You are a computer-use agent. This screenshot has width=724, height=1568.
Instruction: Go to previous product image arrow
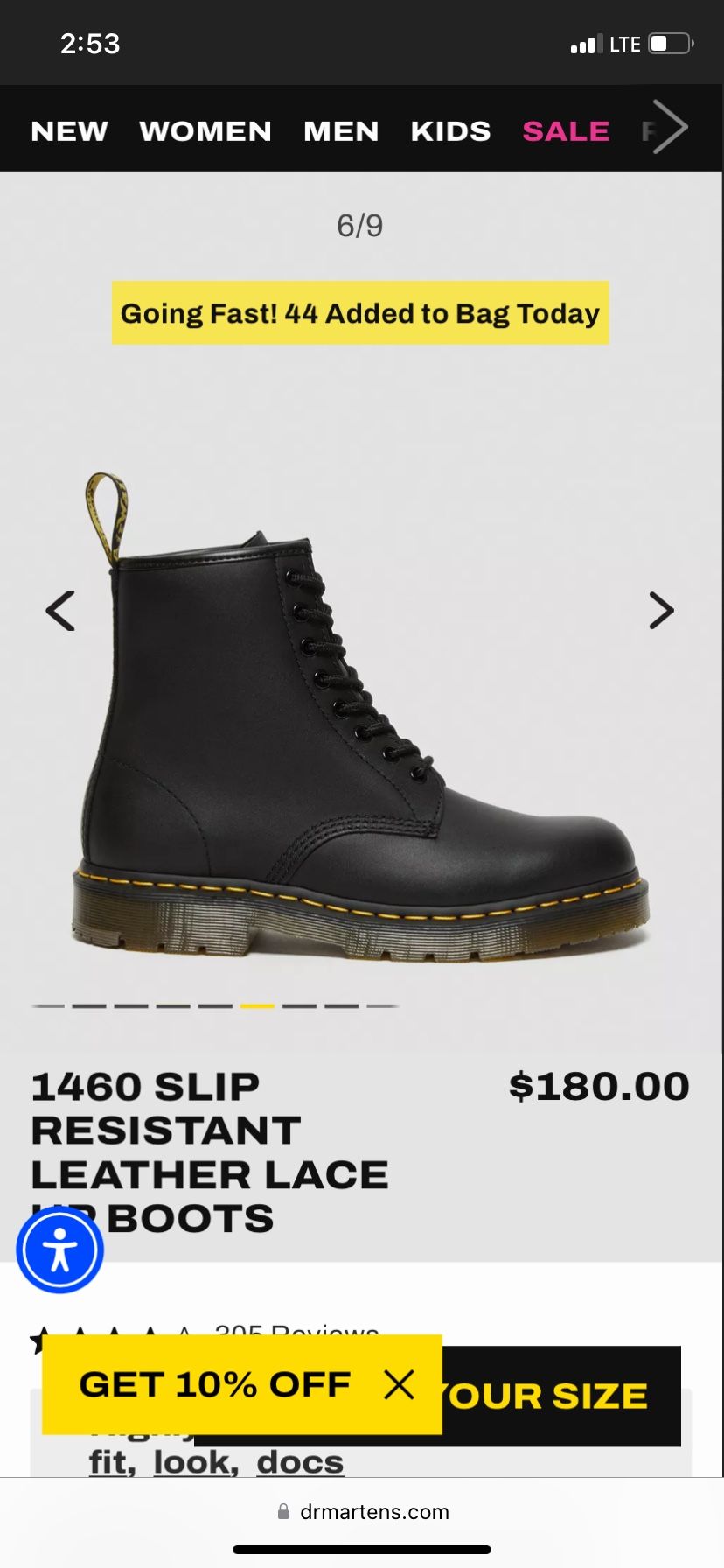60,611
